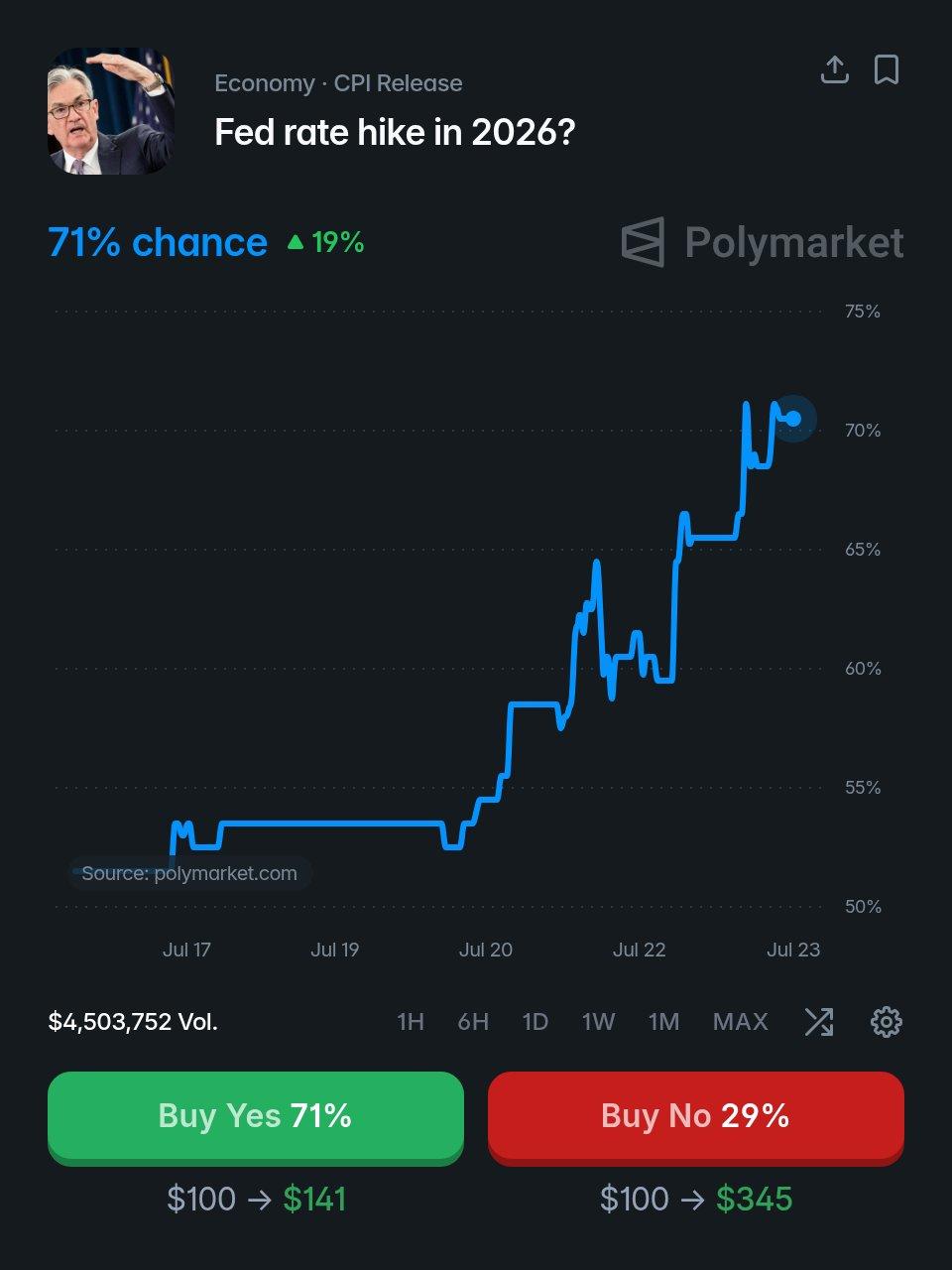
Task: Click the current price point marker on chart
Action: 792,419
